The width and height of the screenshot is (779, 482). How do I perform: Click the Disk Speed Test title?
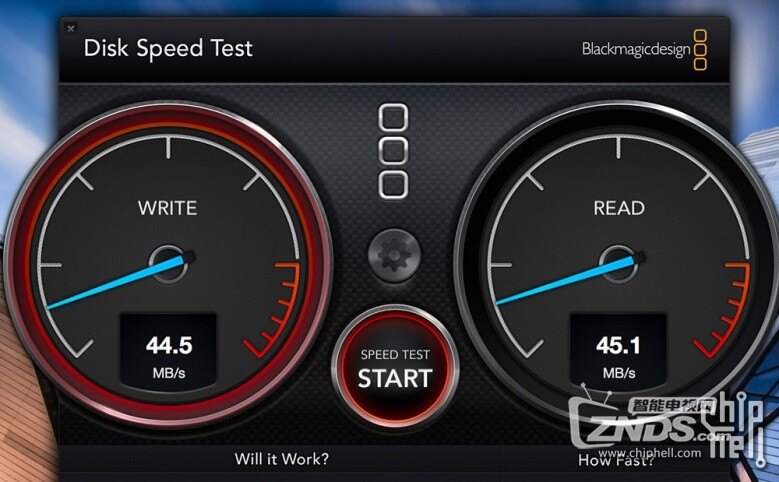coord(168,49)
